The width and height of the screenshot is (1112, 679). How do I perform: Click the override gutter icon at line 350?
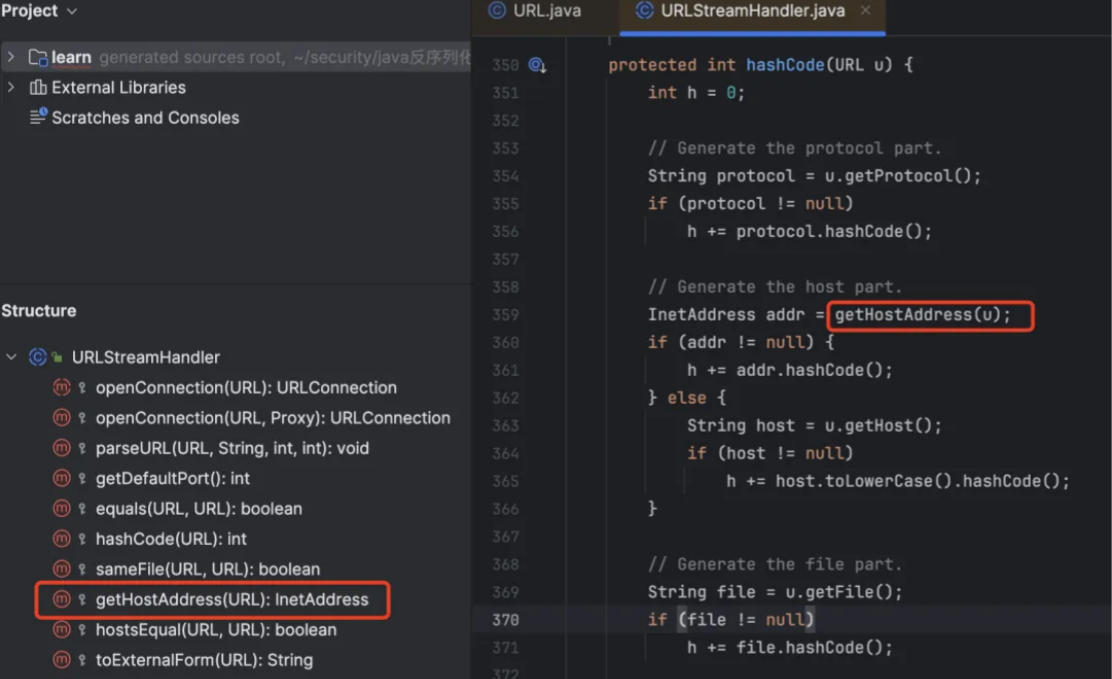(x=537, y=65)
